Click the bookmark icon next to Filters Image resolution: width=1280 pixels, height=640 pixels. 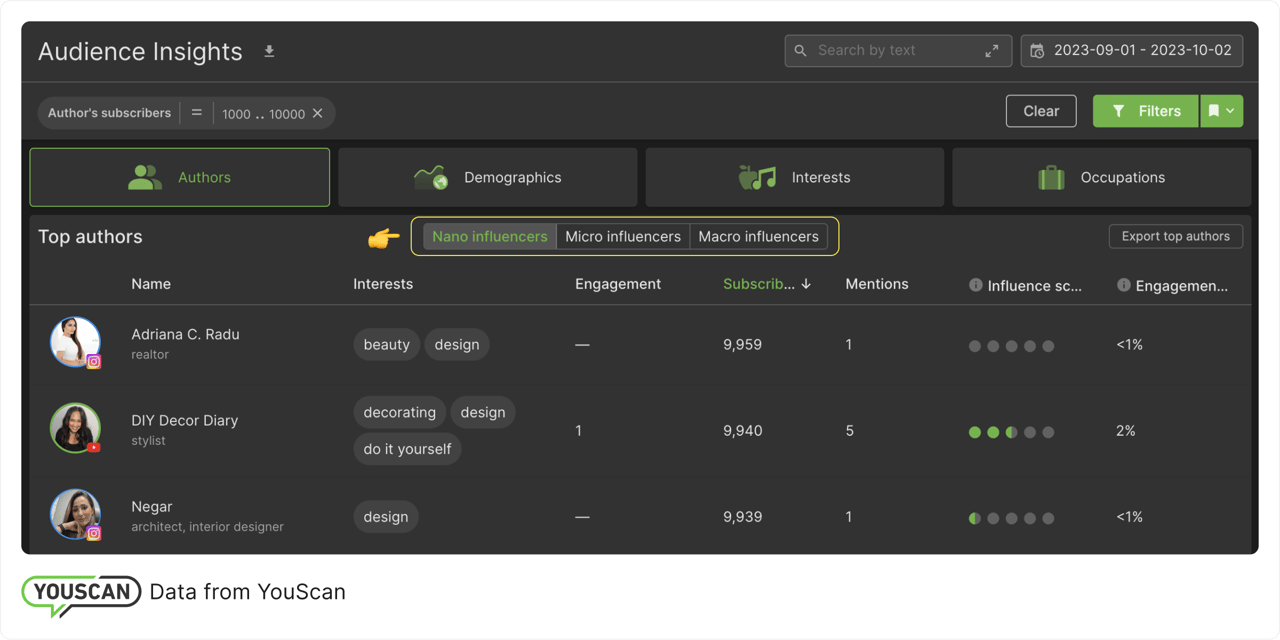(x=1213, y=111)
